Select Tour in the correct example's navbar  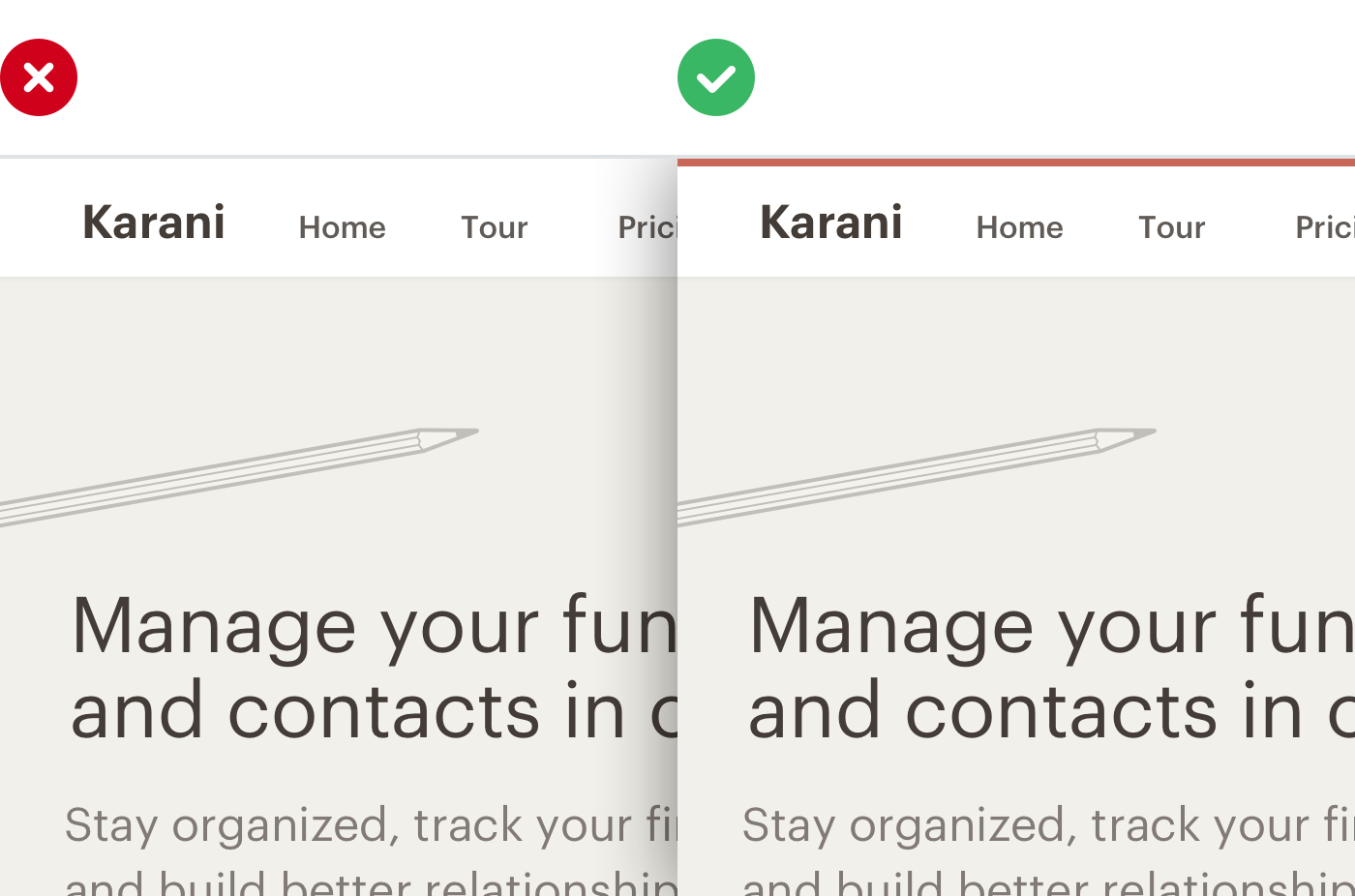click(1171, 227)
